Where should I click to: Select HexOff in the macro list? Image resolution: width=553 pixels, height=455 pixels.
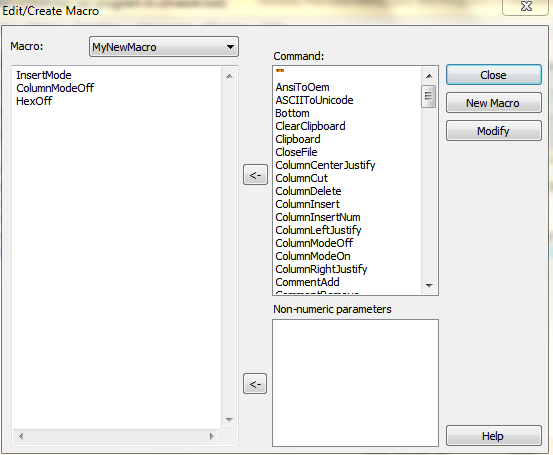pos(34,101)
